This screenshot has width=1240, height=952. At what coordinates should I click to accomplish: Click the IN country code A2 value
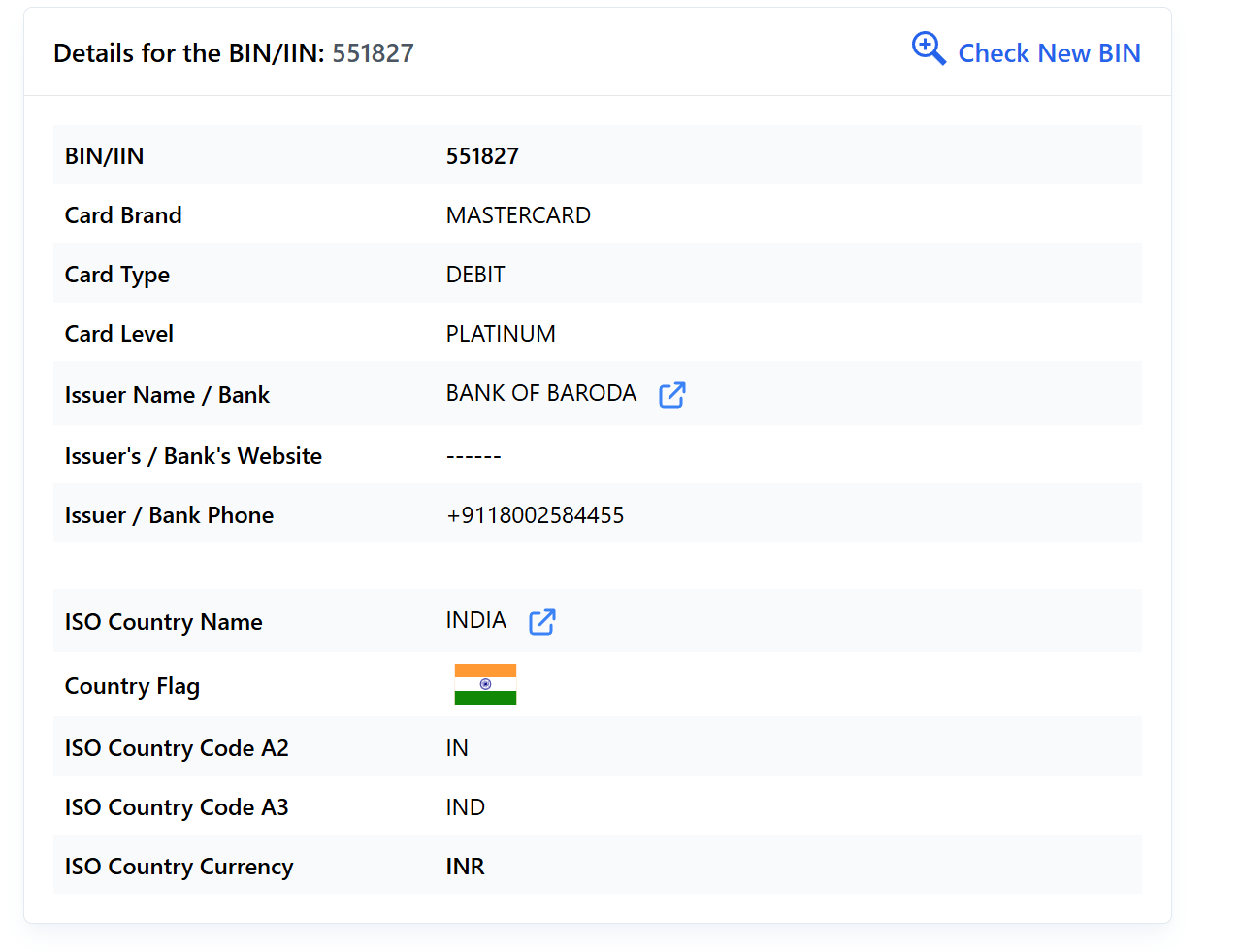point(457,748)
